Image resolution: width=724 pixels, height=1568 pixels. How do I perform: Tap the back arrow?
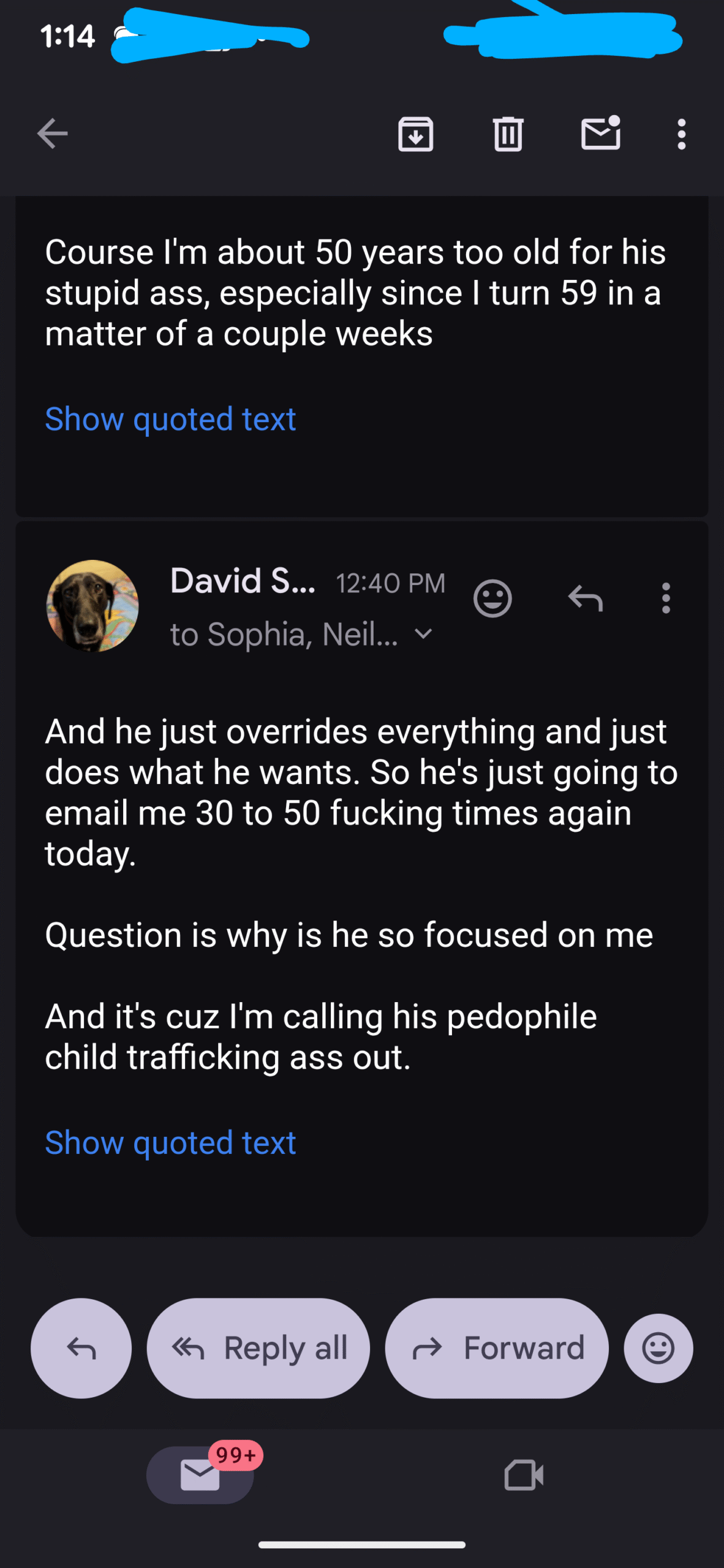coord(52,134)
